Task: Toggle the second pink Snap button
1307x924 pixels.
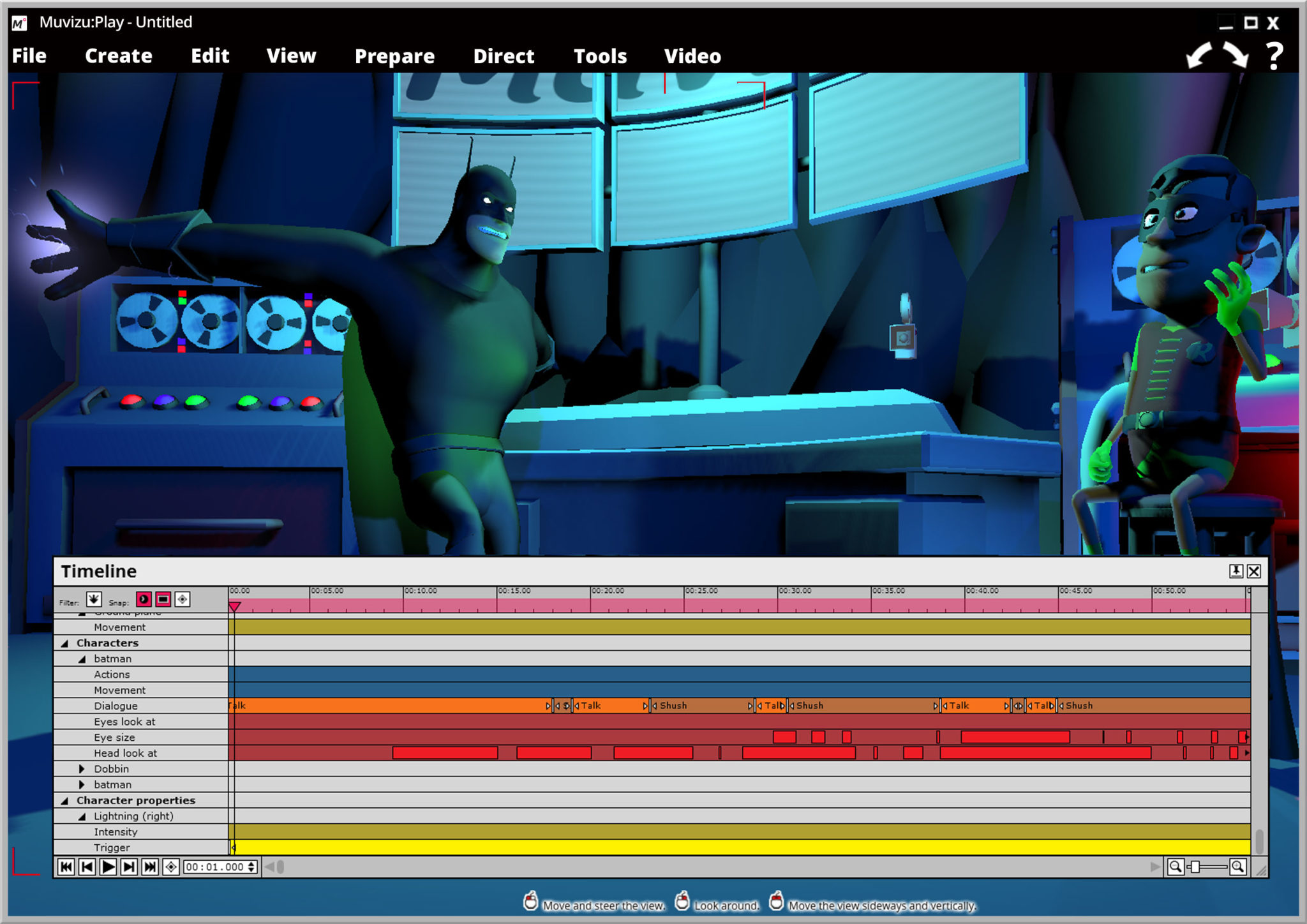Action: click(163, 599)
